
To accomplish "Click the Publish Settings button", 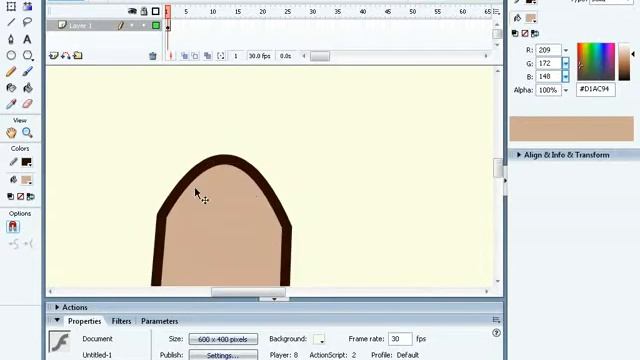I will [x=223, y=355].
